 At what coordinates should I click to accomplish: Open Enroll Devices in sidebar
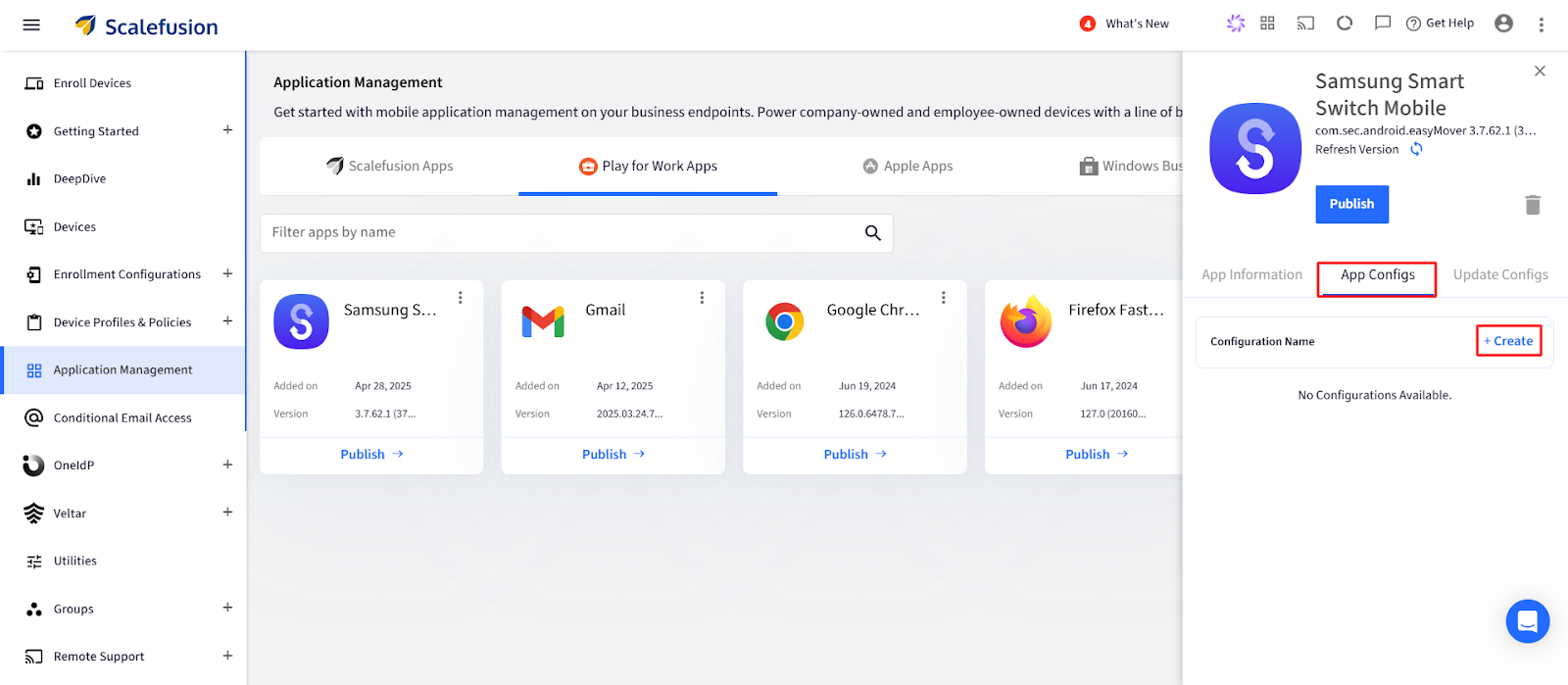tap(92, 83)
